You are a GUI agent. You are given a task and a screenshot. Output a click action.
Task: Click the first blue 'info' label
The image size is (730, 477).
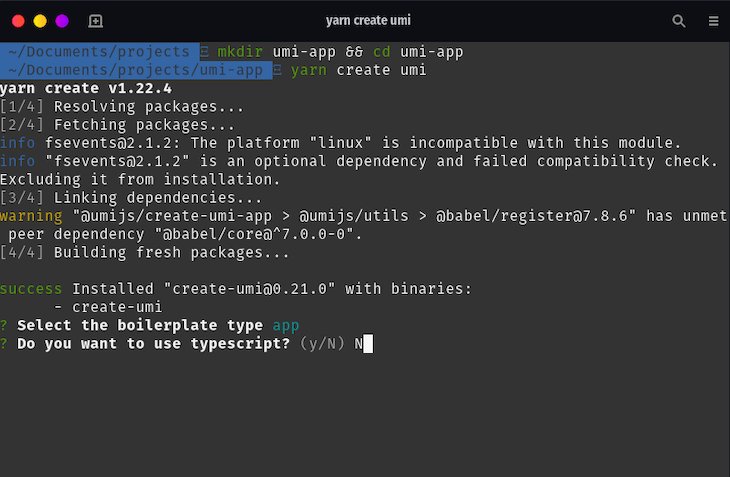point(17,143)
